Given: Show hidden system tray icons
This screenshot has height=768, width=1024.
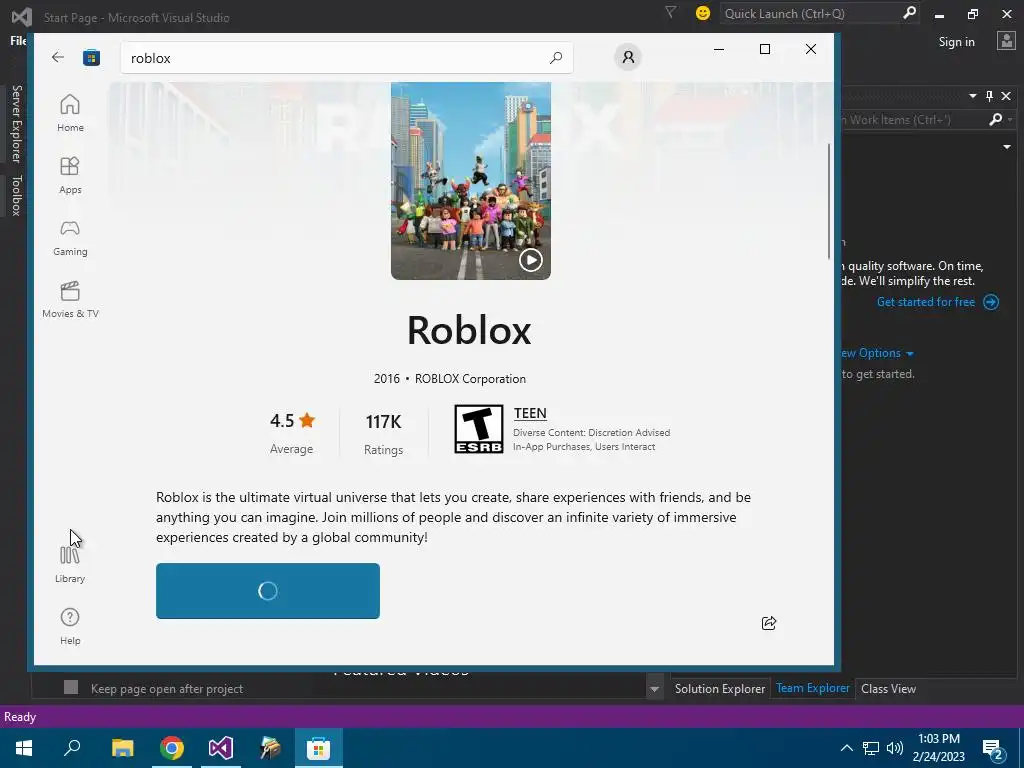Looking at the screenshot, I should 846,748.
